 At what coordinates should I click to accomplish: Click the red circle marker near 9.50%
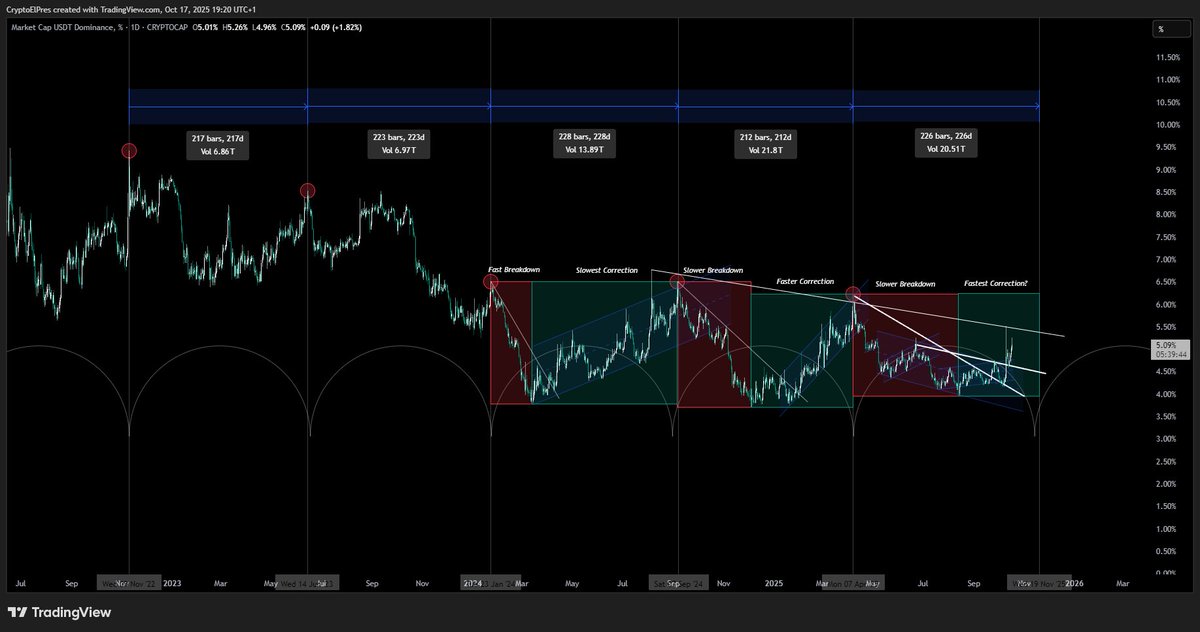pos(129,151)
